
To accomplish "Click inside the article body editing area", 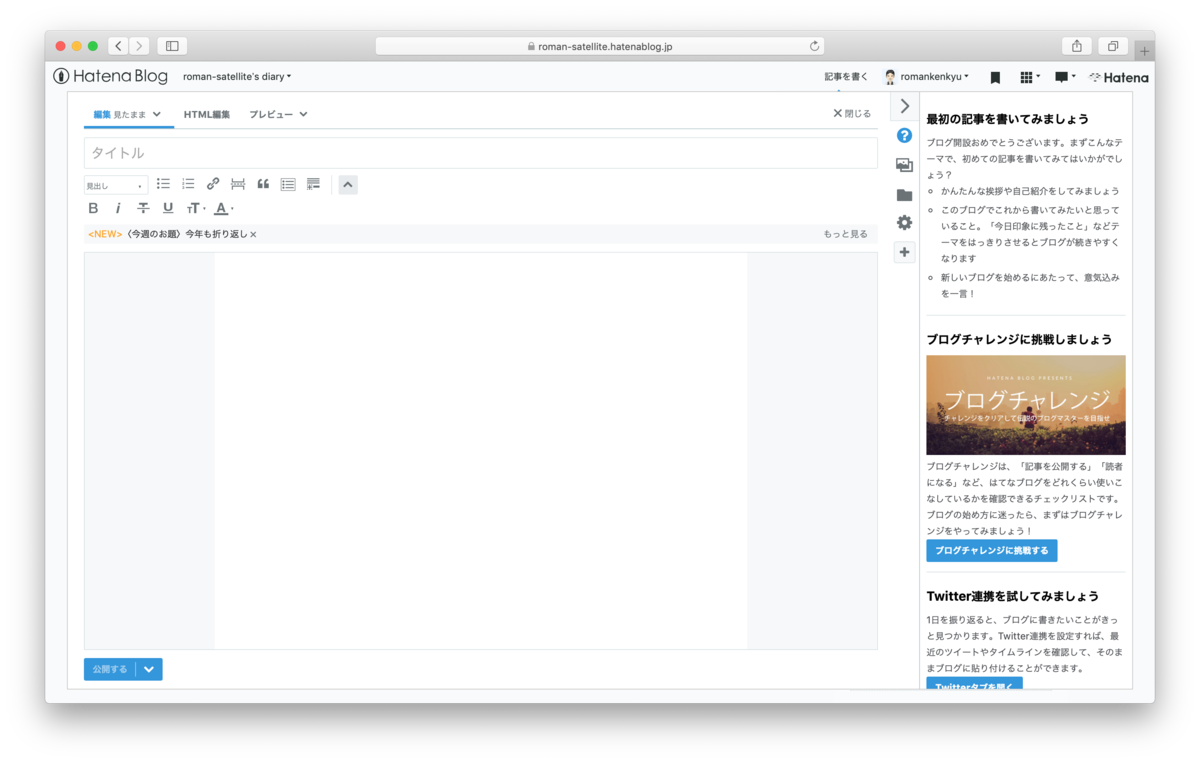I will tap(481, 450).
